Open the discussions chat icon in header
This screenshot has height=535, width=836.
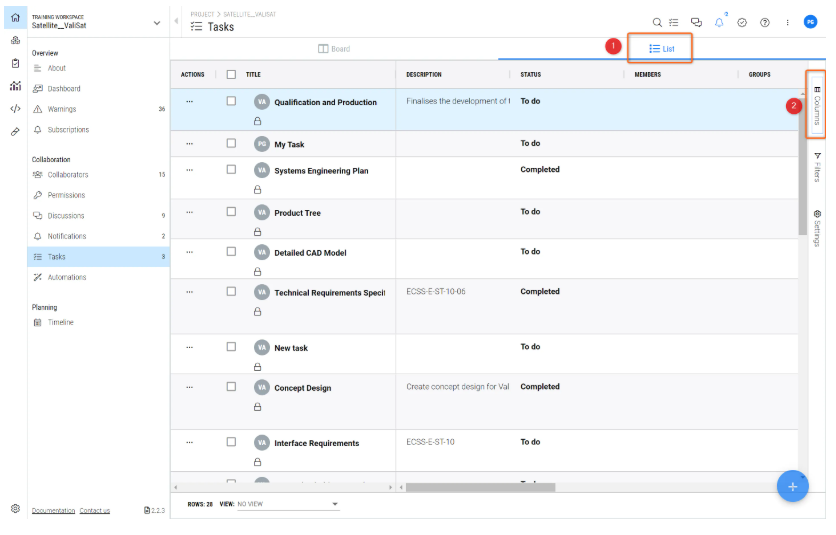pos(696,22)
